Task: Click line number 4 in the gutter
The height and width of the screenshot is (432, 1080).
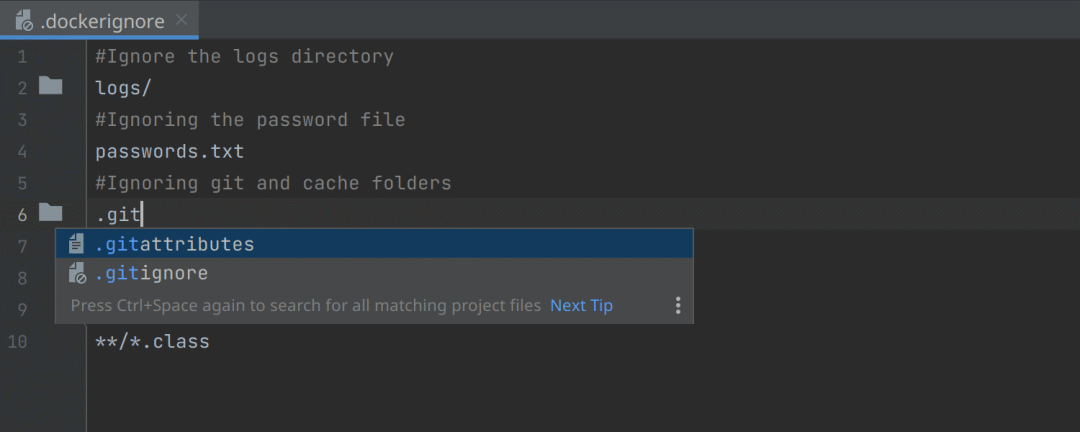Action: pyautogui.click(x=22, y=152)
